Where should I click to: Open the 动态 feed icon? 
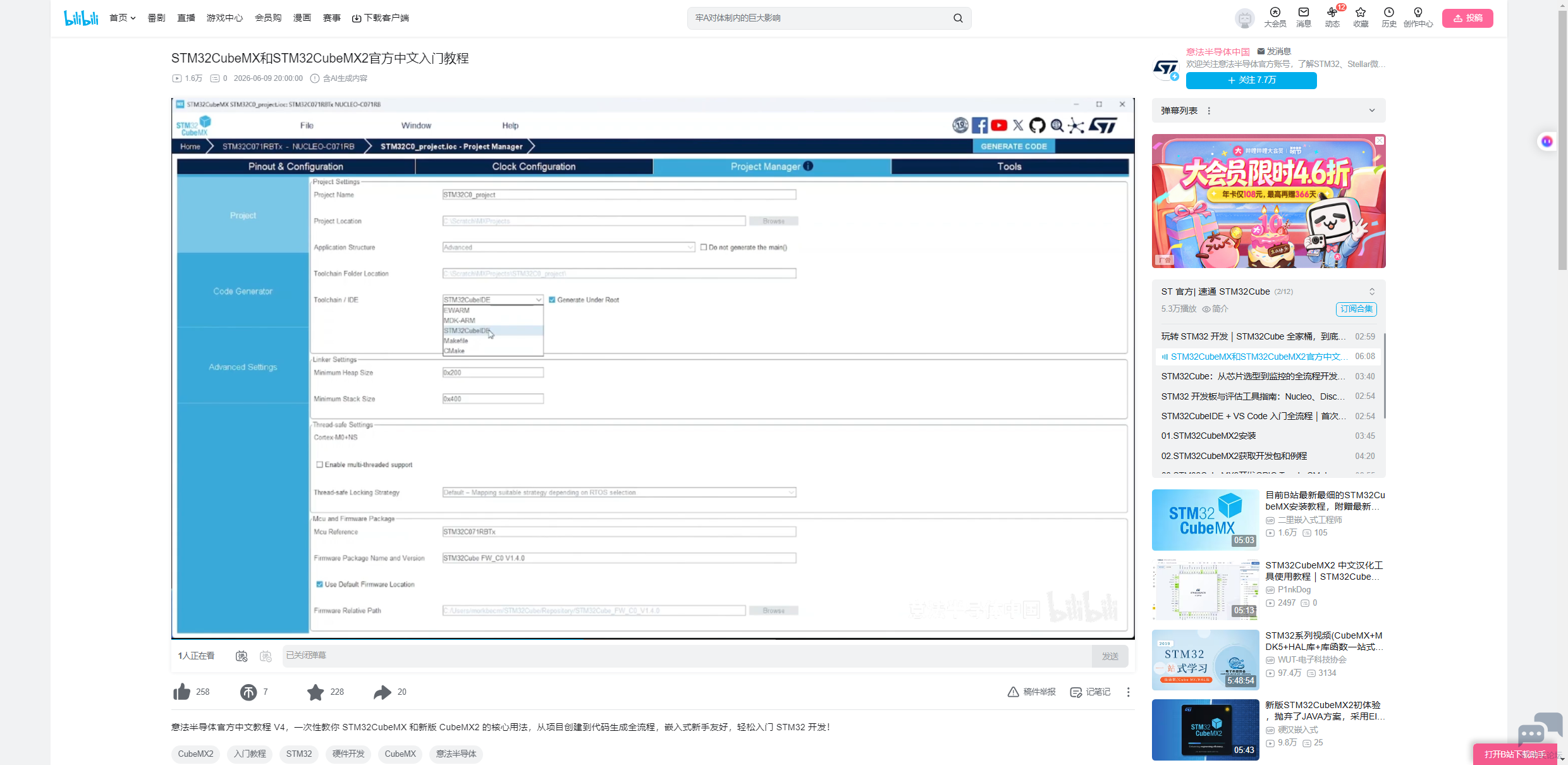1332,18
